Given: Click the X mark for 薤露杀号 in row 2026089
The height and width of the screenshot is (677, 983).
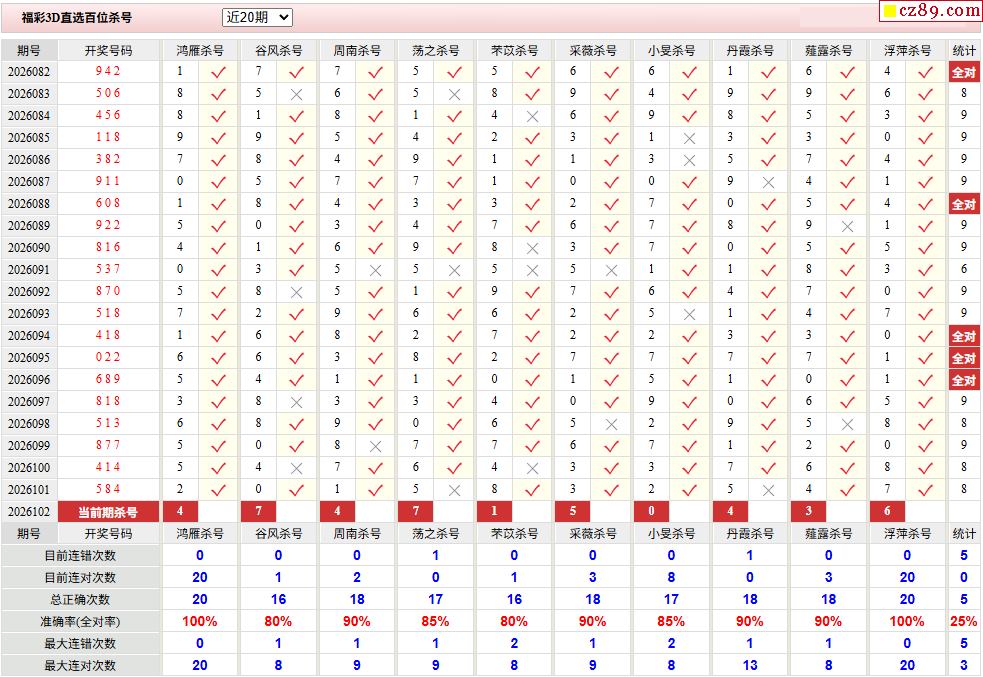Looking at the screenshot, I should pos(847,226).
